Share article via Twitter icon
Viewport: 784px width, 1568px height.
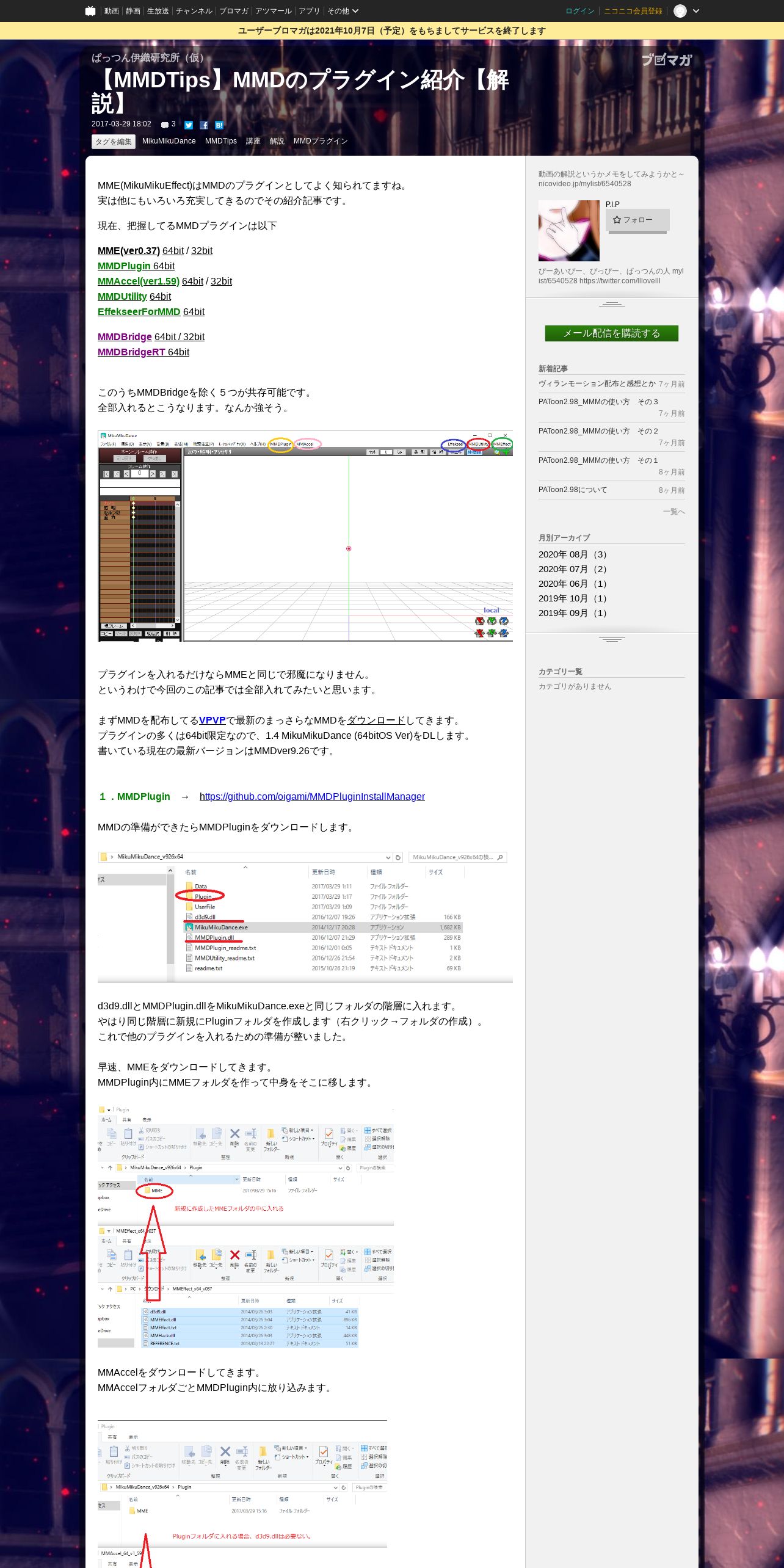coord(189,125)
